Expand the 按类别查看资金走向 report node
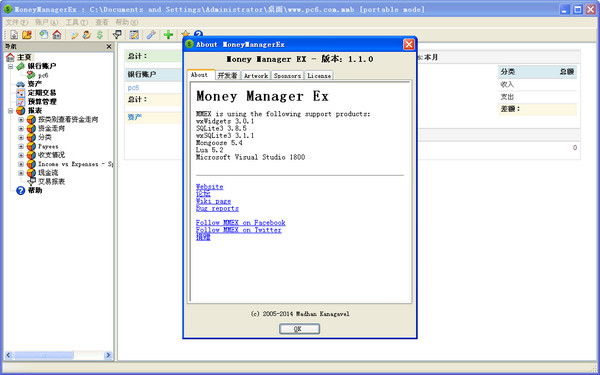 click(x=21, y=119)
